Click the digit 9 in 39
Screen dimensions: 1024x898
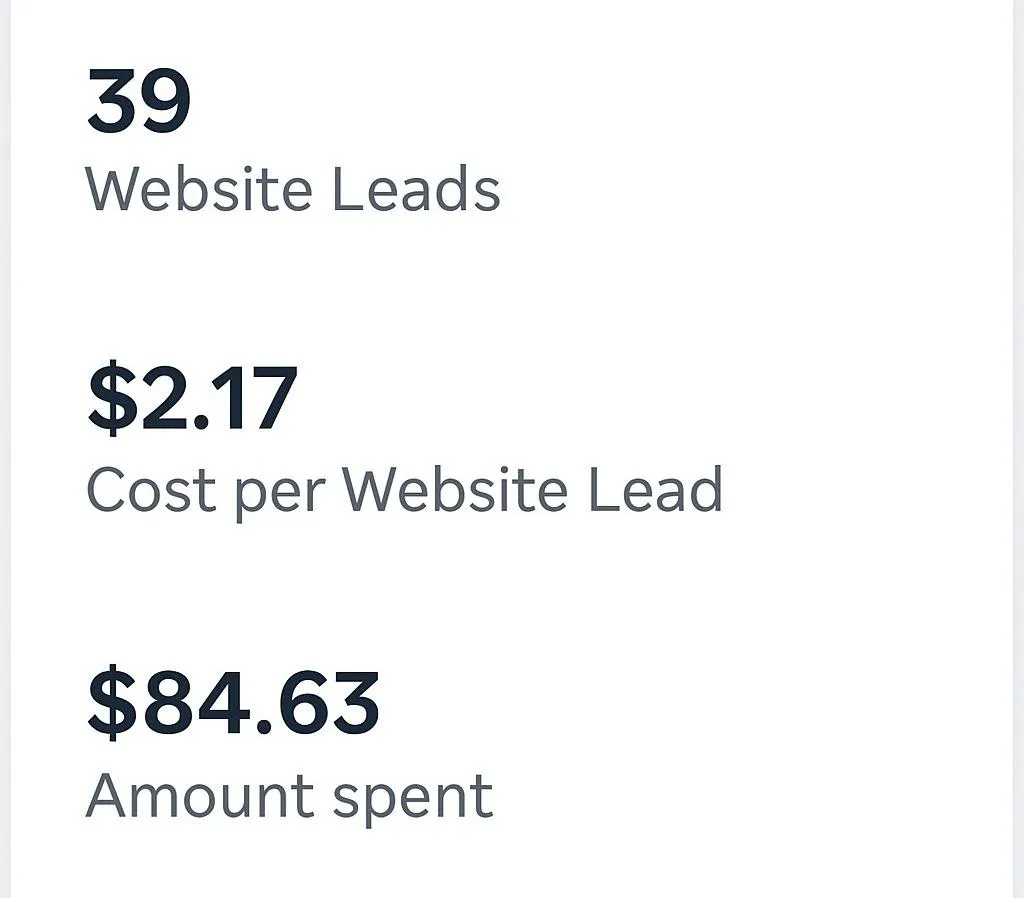(165, 101)
